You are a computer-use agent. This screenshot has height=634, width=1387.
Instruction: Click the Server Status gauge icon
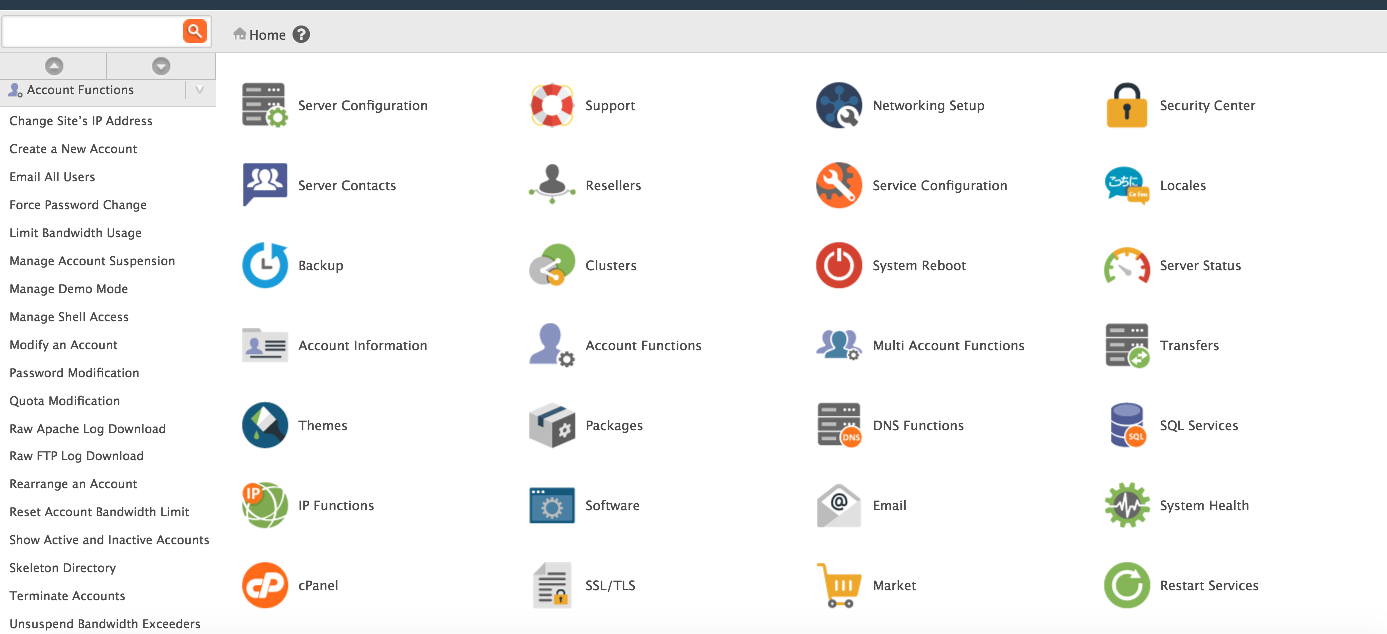tap(1127, 265)
